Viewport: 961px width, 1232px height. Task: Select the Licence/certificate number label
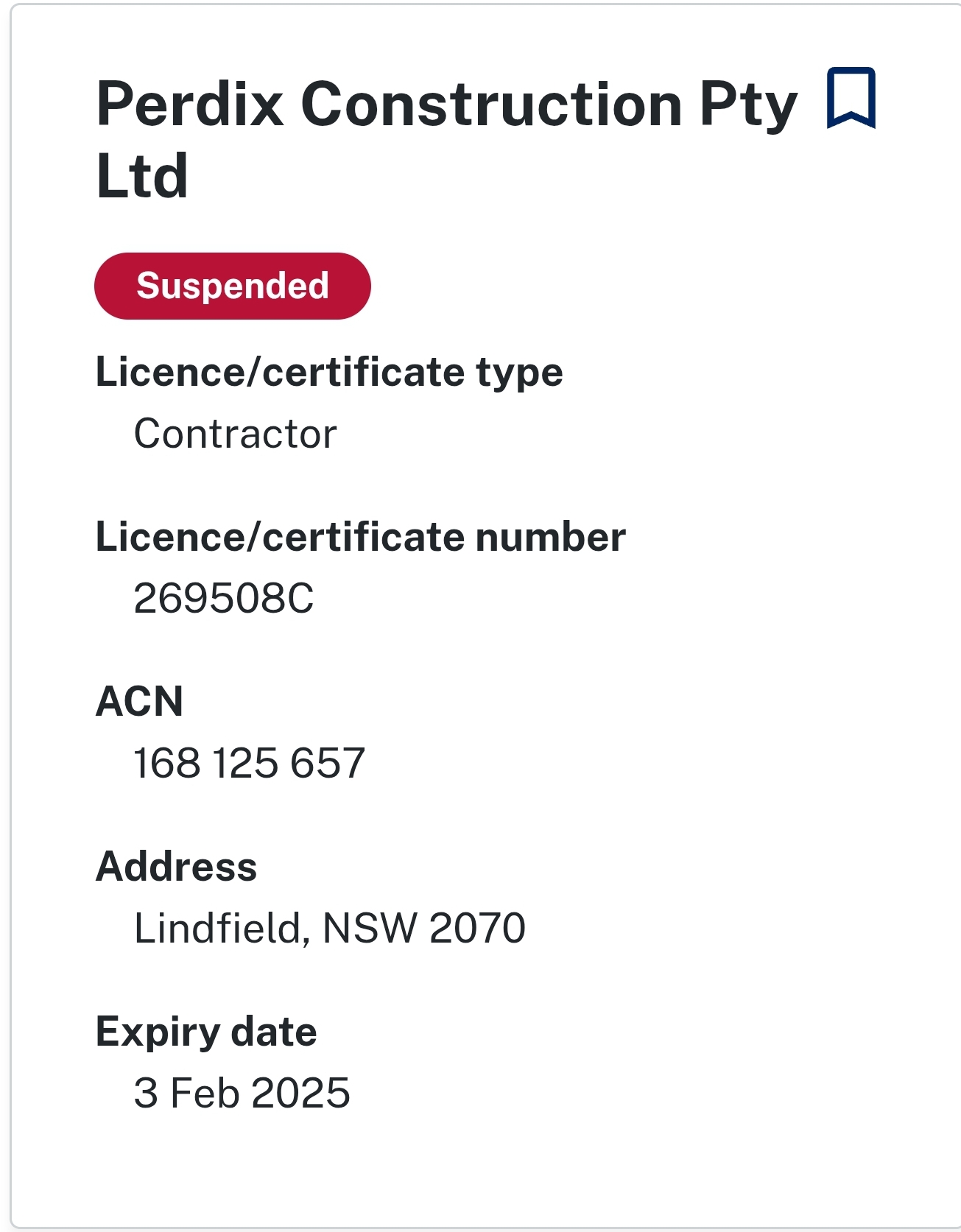(360, 537)
